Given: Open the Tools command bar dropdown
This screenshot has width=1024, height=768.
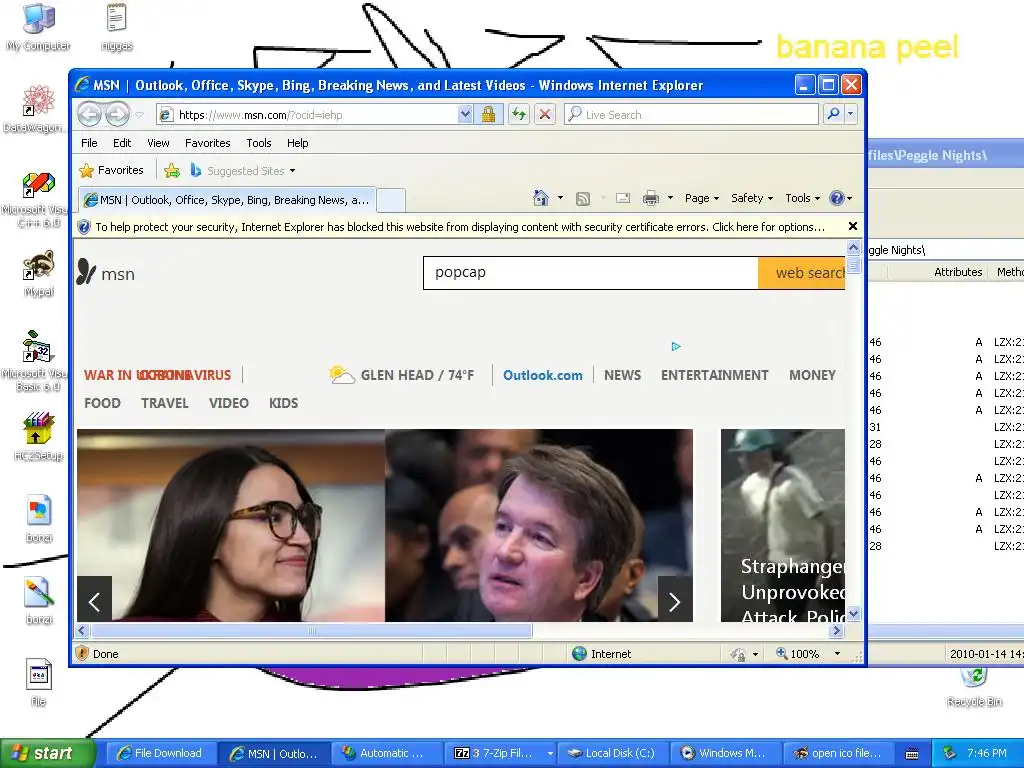Looking at the screenshot, I should 802,198.
